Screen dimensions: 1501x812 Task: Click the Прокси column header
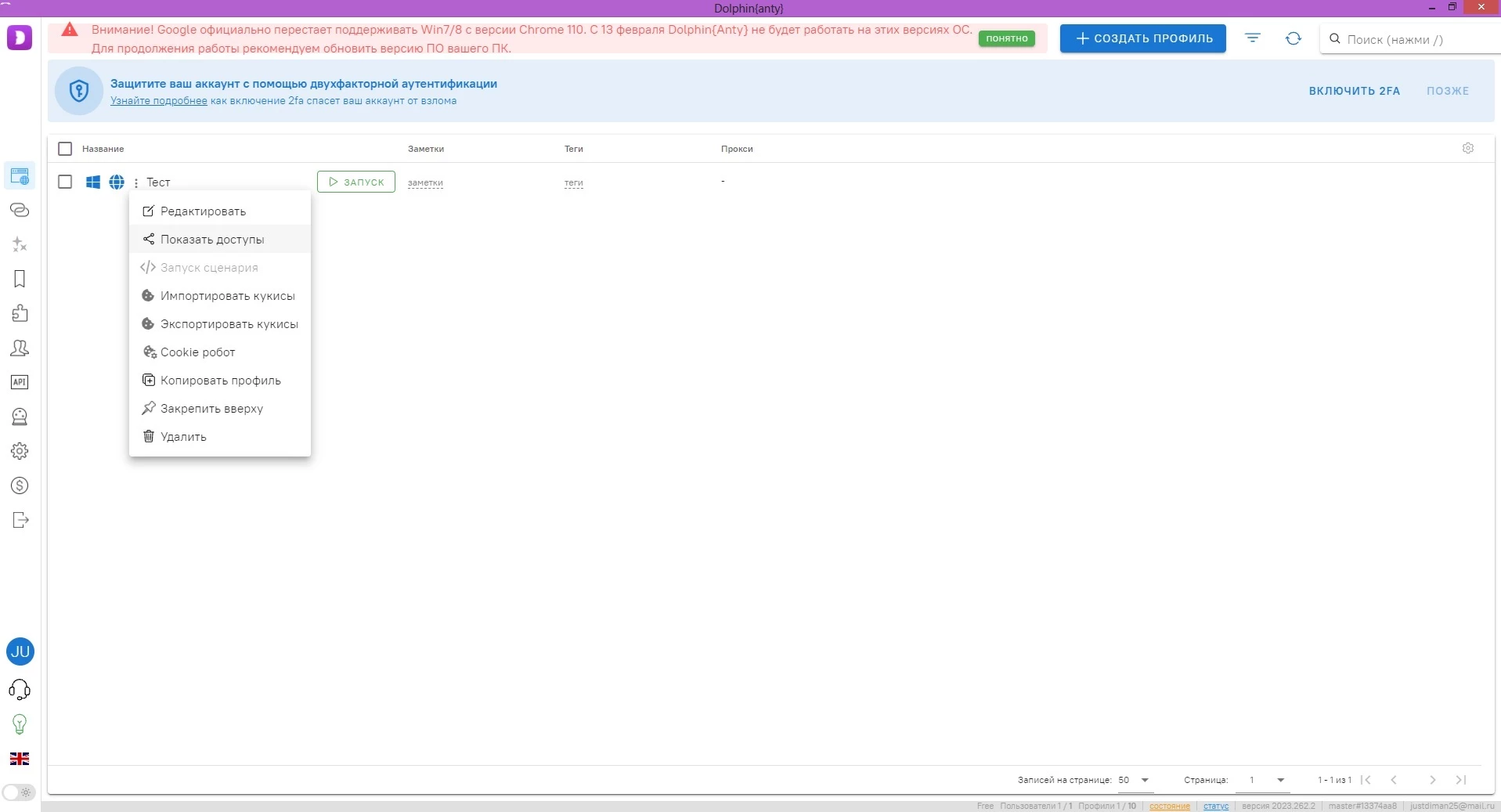pos(737,149)
